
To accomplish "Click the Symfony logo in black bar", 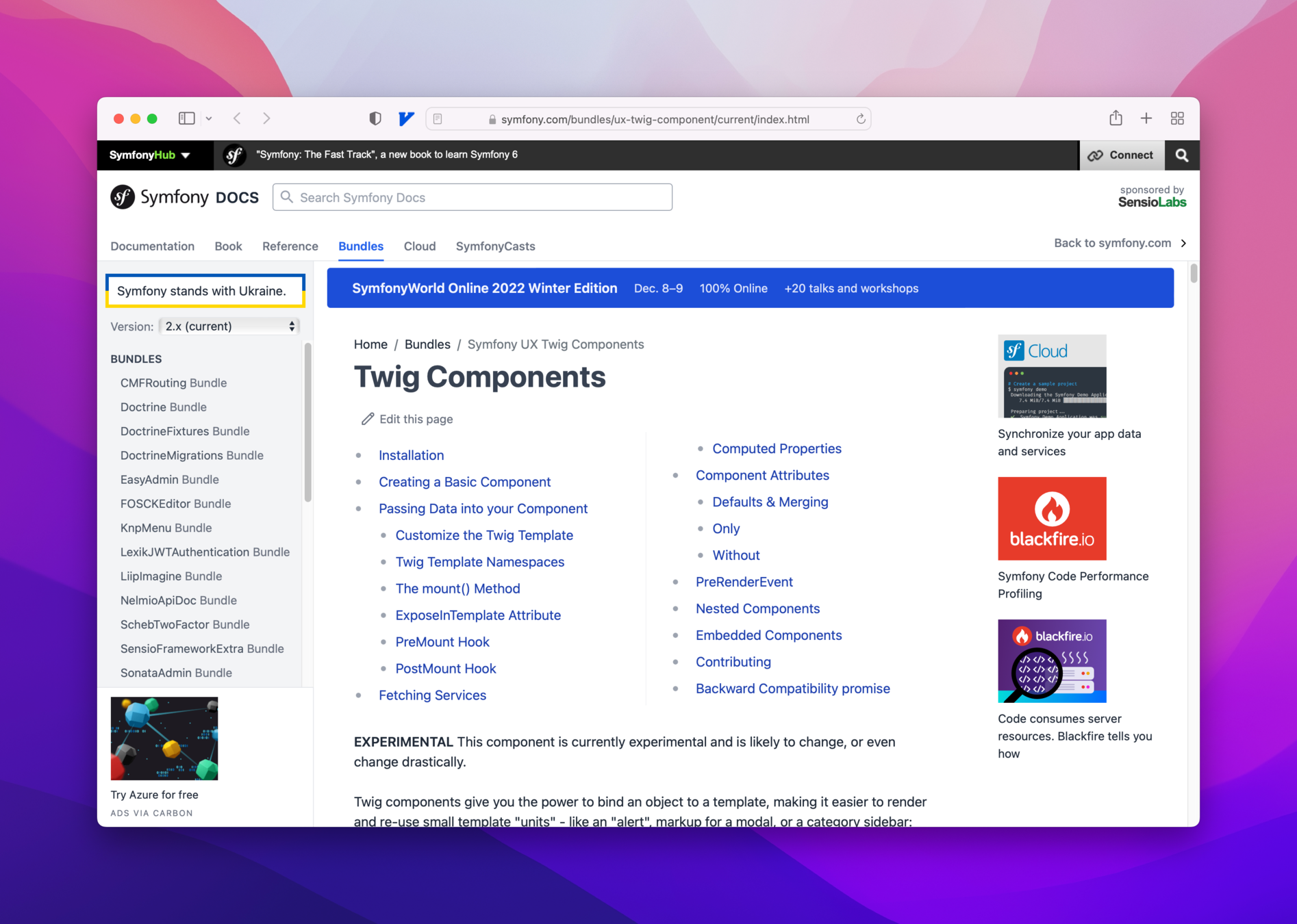I will (234, 155).
